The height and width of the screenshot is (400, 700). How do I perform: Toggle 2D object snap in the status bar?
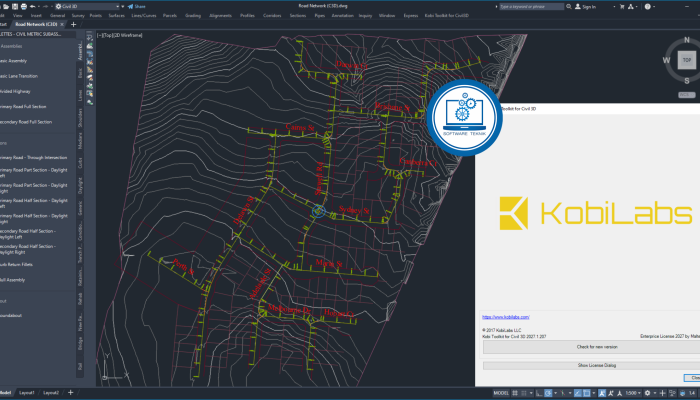tap(587, 393)
